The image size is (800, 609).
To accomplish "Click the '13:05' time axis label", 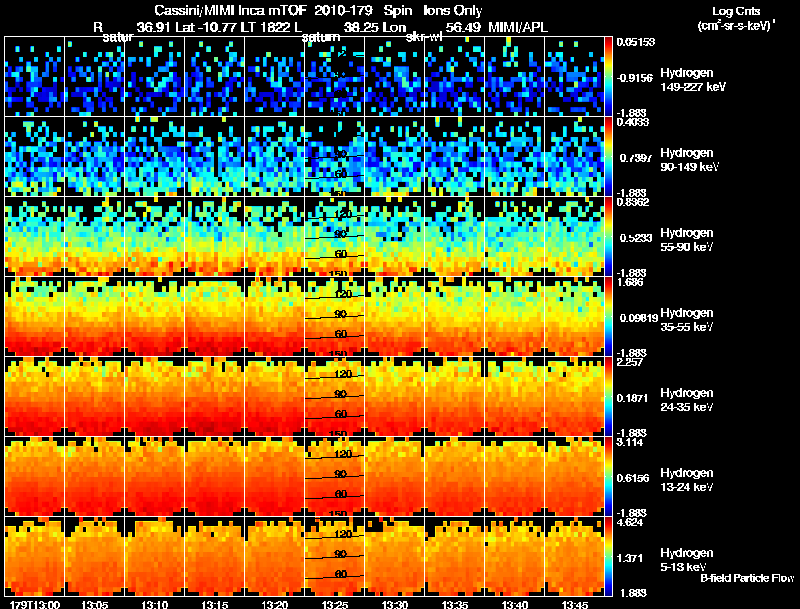I will click(94, 605).
